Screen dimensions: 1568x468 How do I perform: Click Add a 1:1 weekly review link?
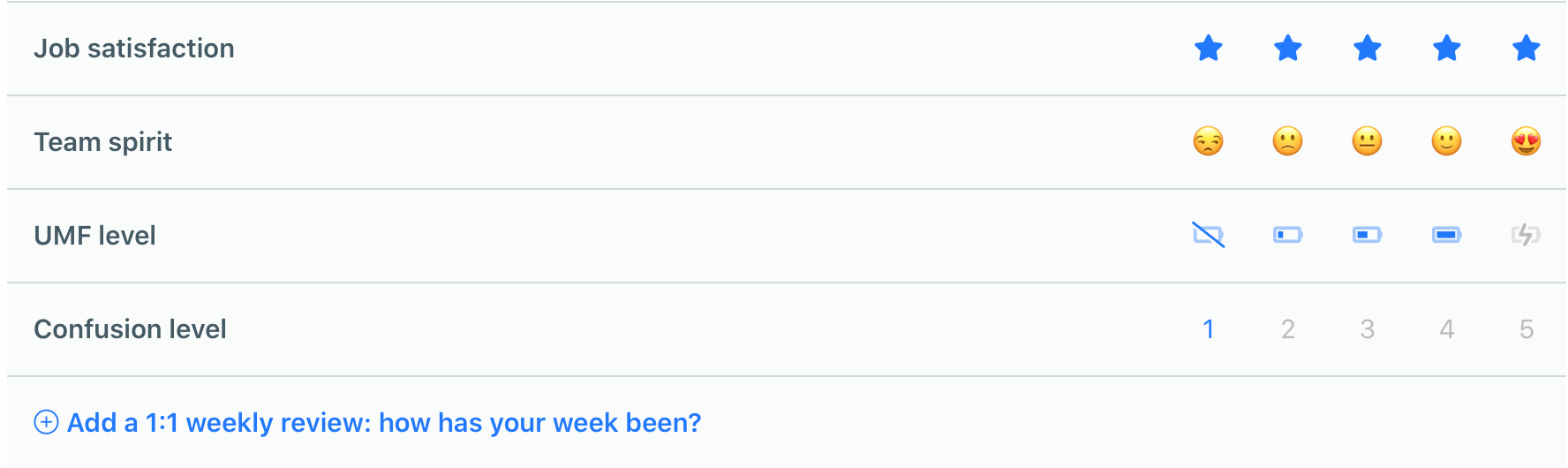384,423
